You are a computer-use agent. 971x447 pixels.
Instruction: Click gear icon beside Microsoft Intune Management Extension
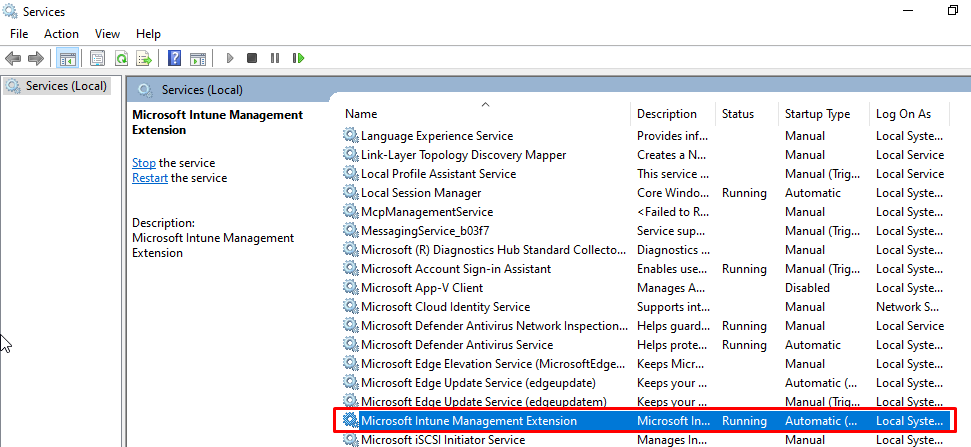click(351, 421)
